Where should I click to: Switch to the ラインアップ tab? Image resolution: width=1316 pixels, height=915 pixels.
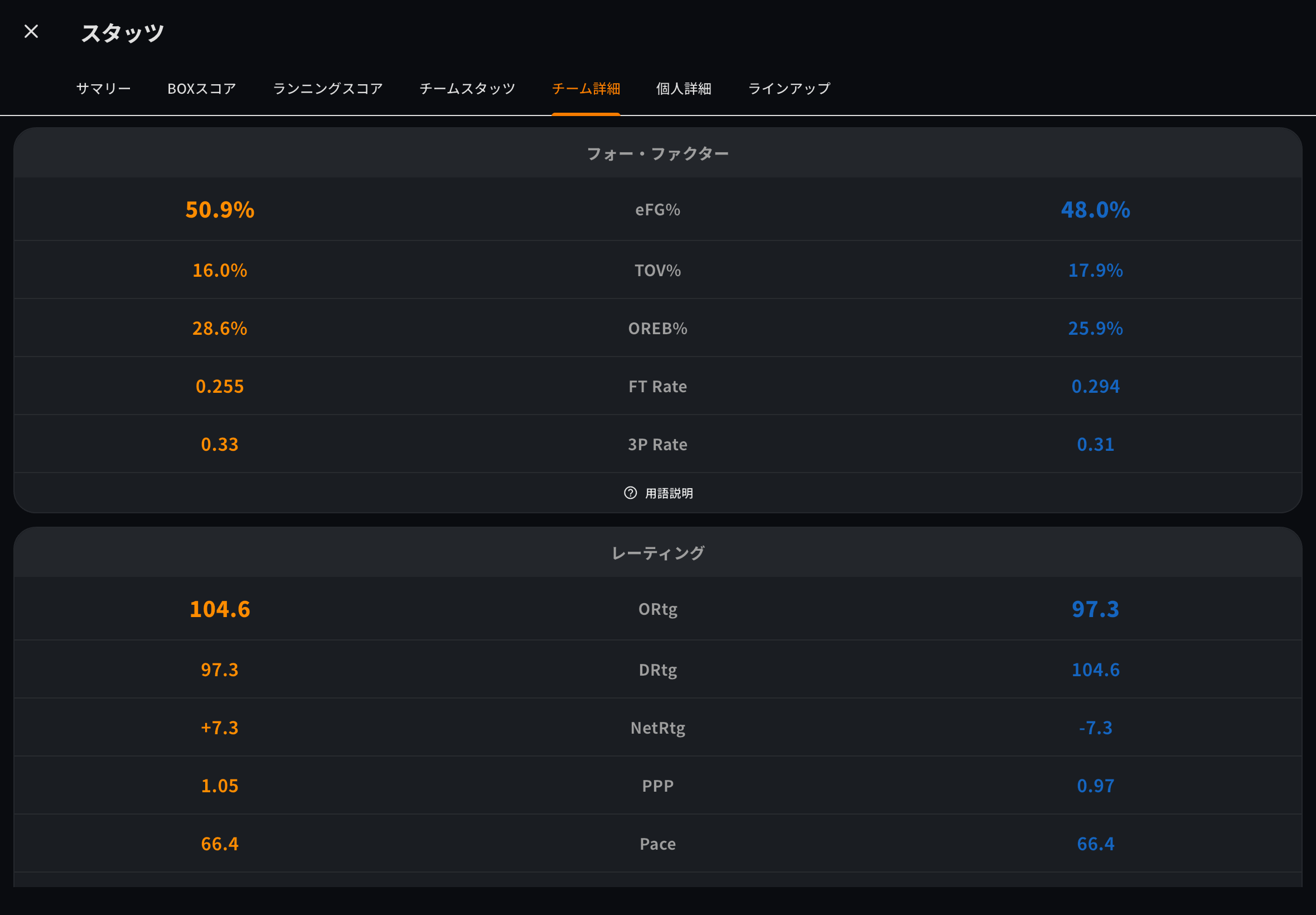789,88
